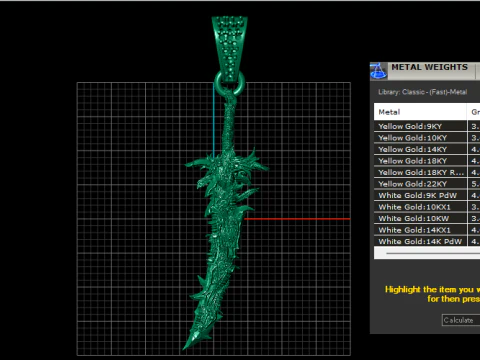480x360 pixels.
Task: Click the pendant bail with stones
Action: pyautogui.click(x=229, y=48)
